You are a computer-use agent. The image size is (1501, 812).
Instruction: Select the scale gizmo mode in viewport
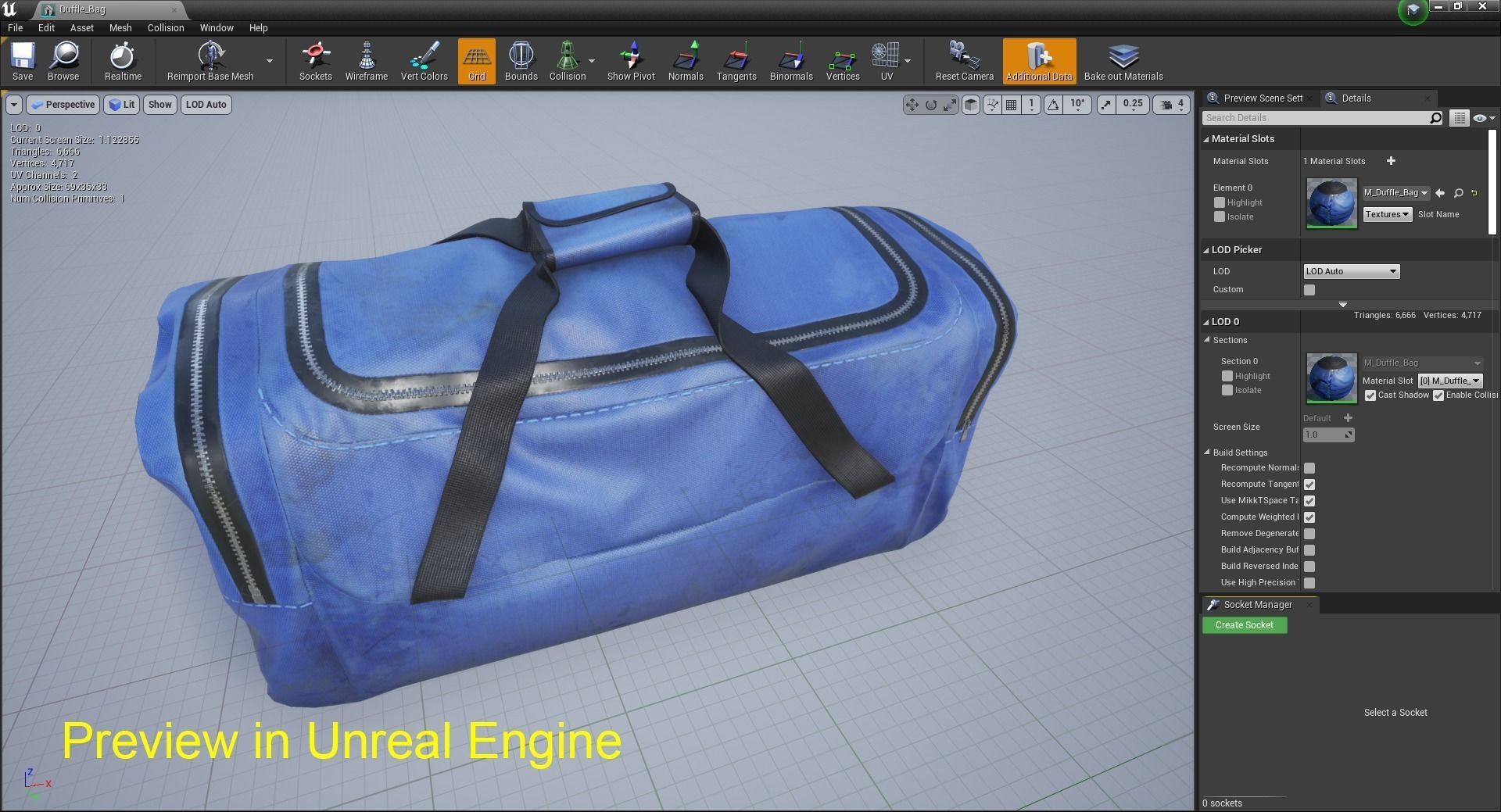point(950,105)
